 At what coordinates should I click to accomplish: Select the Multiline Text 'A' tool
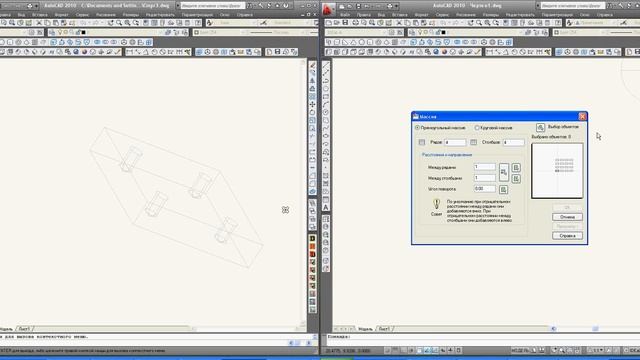pos(326,207)
